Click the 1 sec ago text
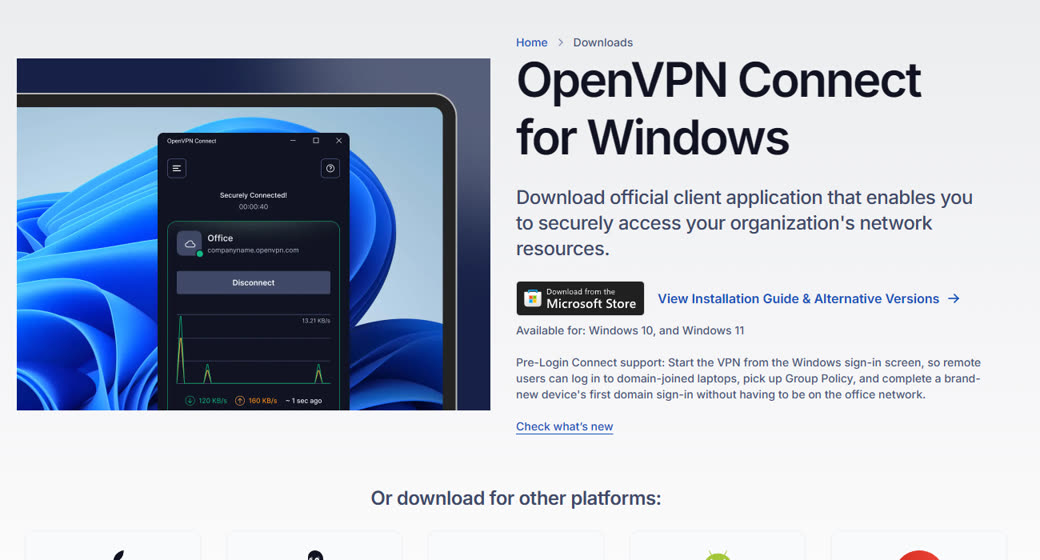This screenshot has height=560, width=1040. pyautogui.click(x=306, y=401)
